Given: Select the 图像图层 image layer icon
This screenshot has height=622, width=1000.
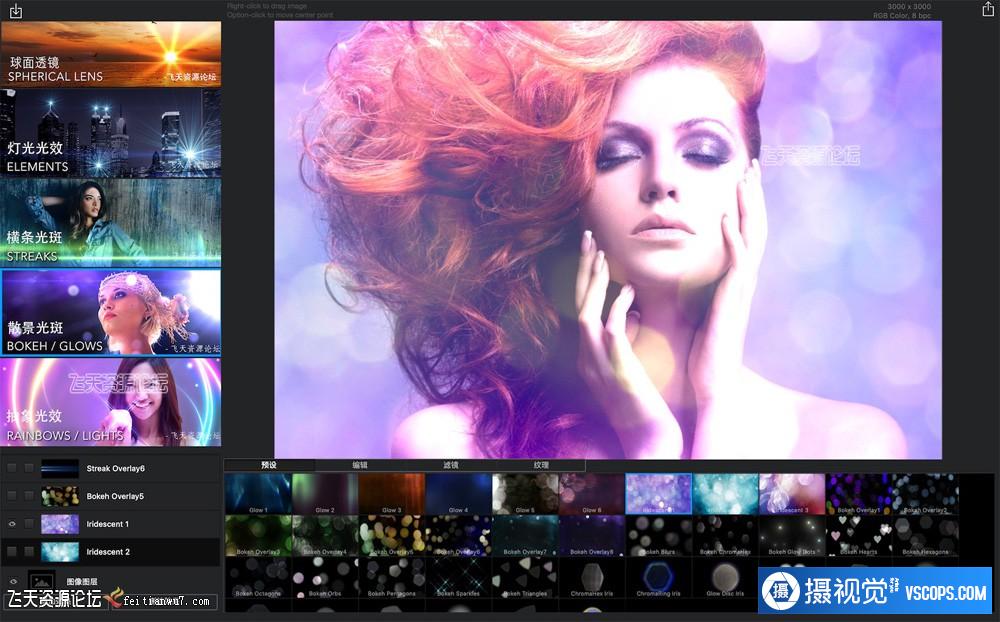Looking at the screenshot, I should point(42,582).
